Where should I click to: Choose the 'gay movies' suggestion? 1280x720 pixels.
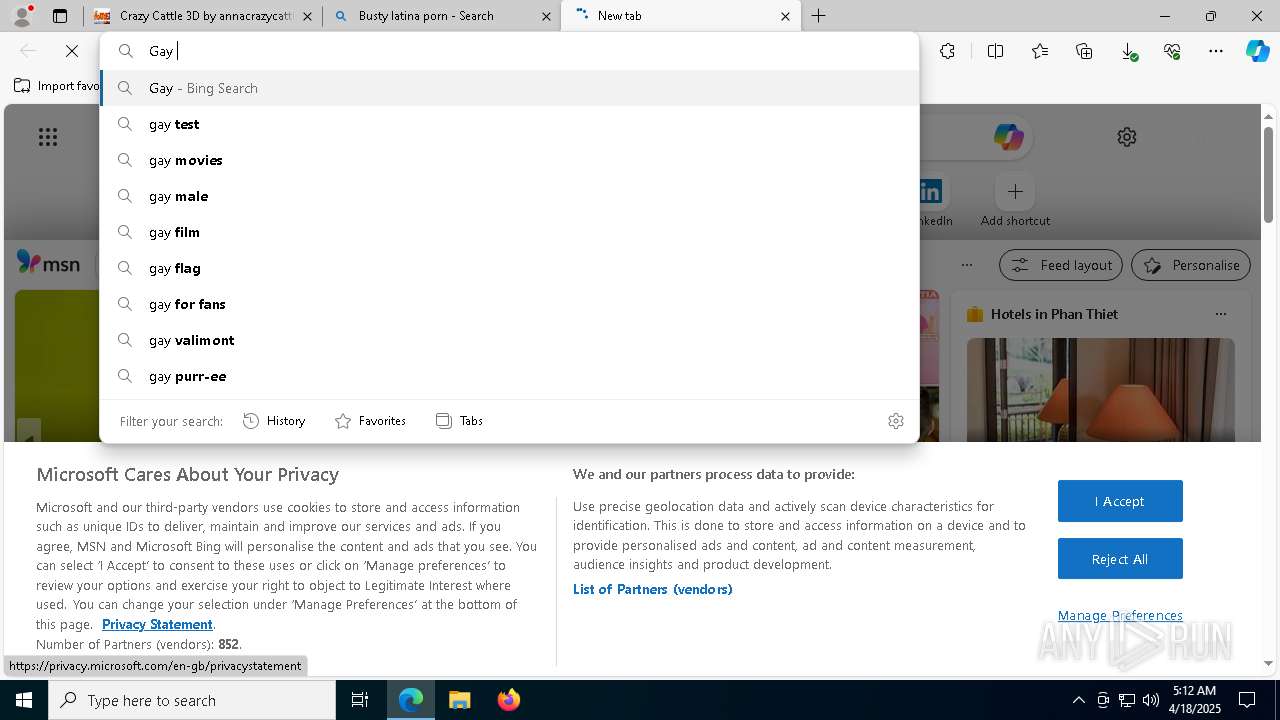(509, 160)
